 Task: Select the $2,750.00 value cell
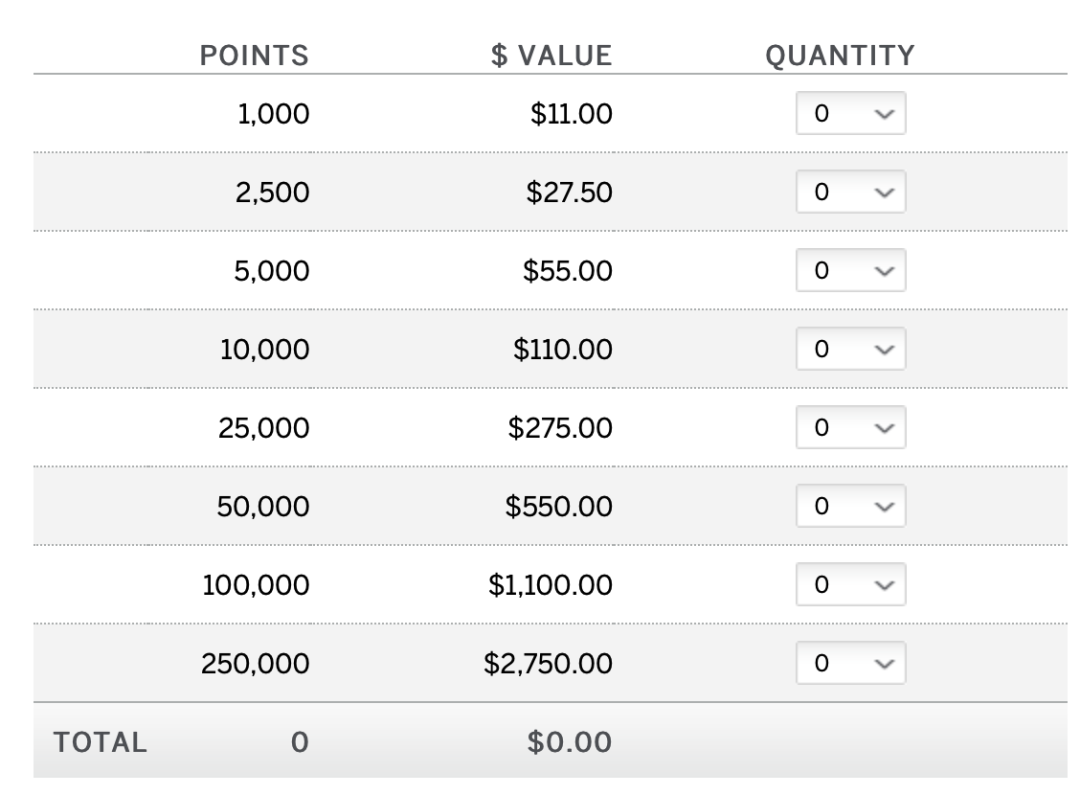[x=548, y=663]
